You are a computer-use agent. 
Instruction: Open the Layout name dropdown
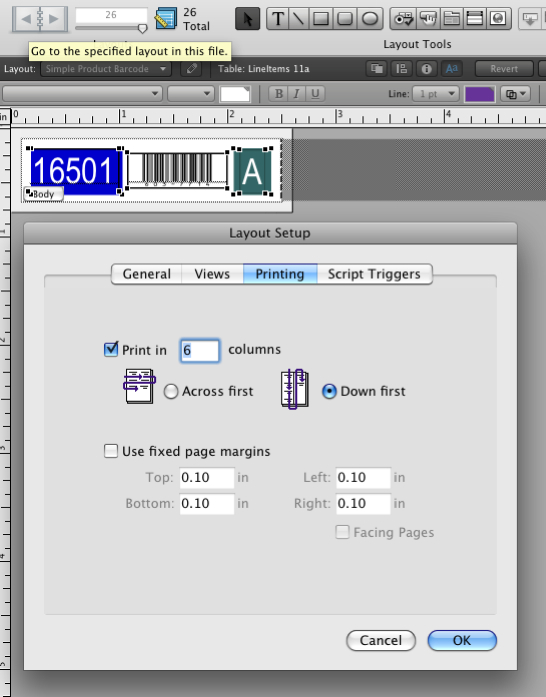pyautogui.click(x=106, y=69)
